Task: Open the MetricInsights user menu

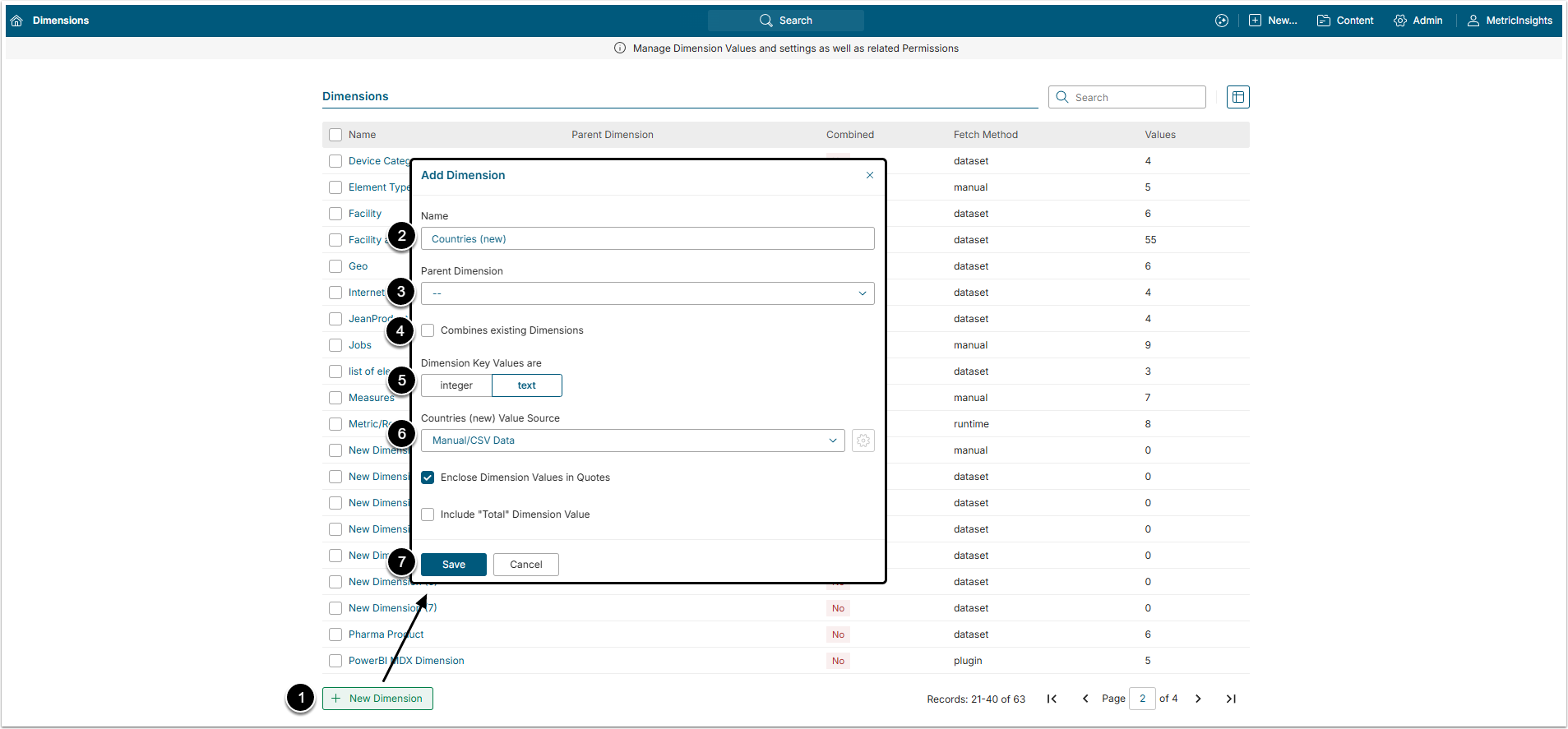Action: point(1510,21)
